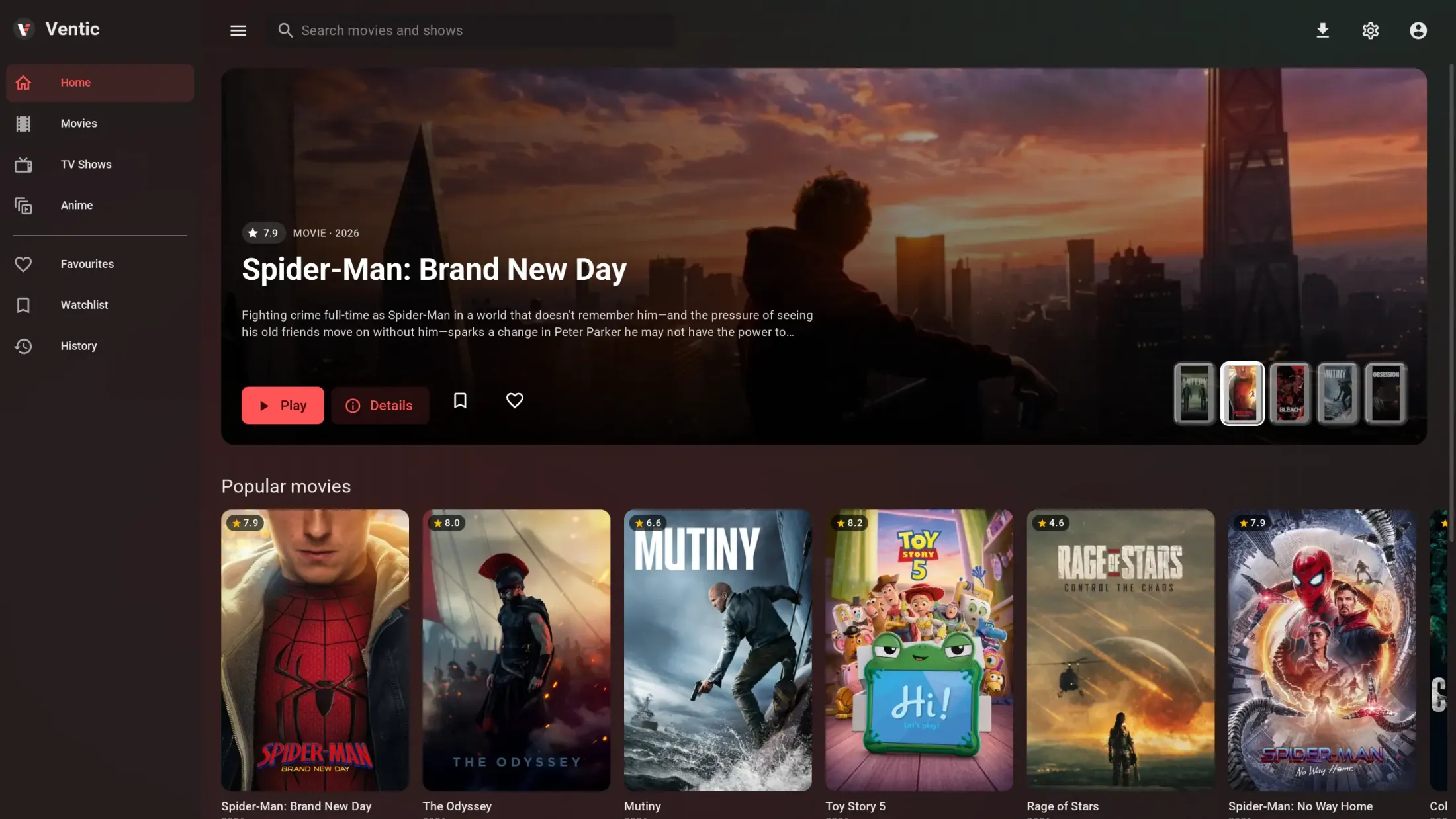The width and height of the screenshot is (1456, 819).
Task: Click the 8.2 rating badge on Toy Story 5
Action: (850, 523)
